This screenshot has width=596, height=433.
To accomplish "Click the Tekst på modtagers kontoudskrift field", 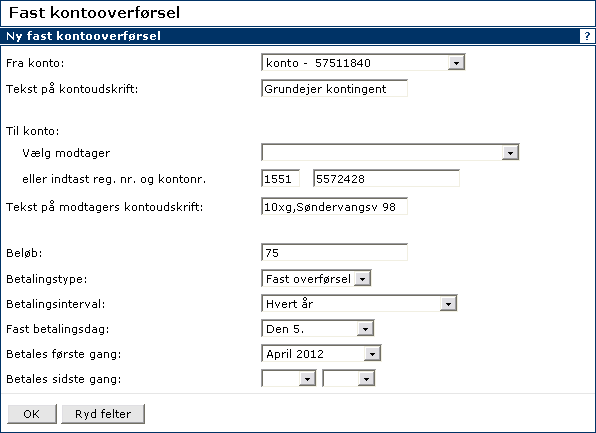I will tap(334, 206).
